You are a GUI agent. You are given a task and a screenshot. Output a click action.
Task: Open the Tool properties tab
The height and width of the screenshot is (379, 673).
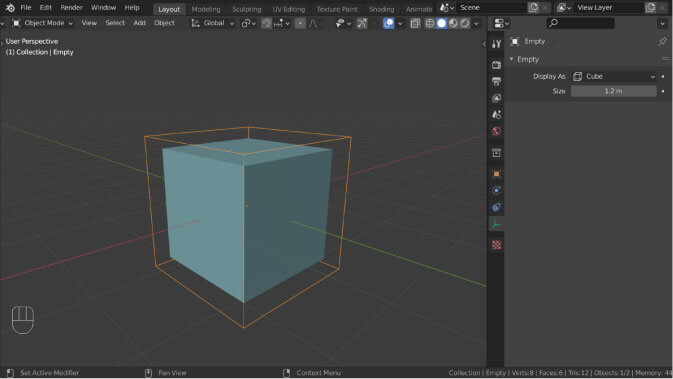pos(497,43)
